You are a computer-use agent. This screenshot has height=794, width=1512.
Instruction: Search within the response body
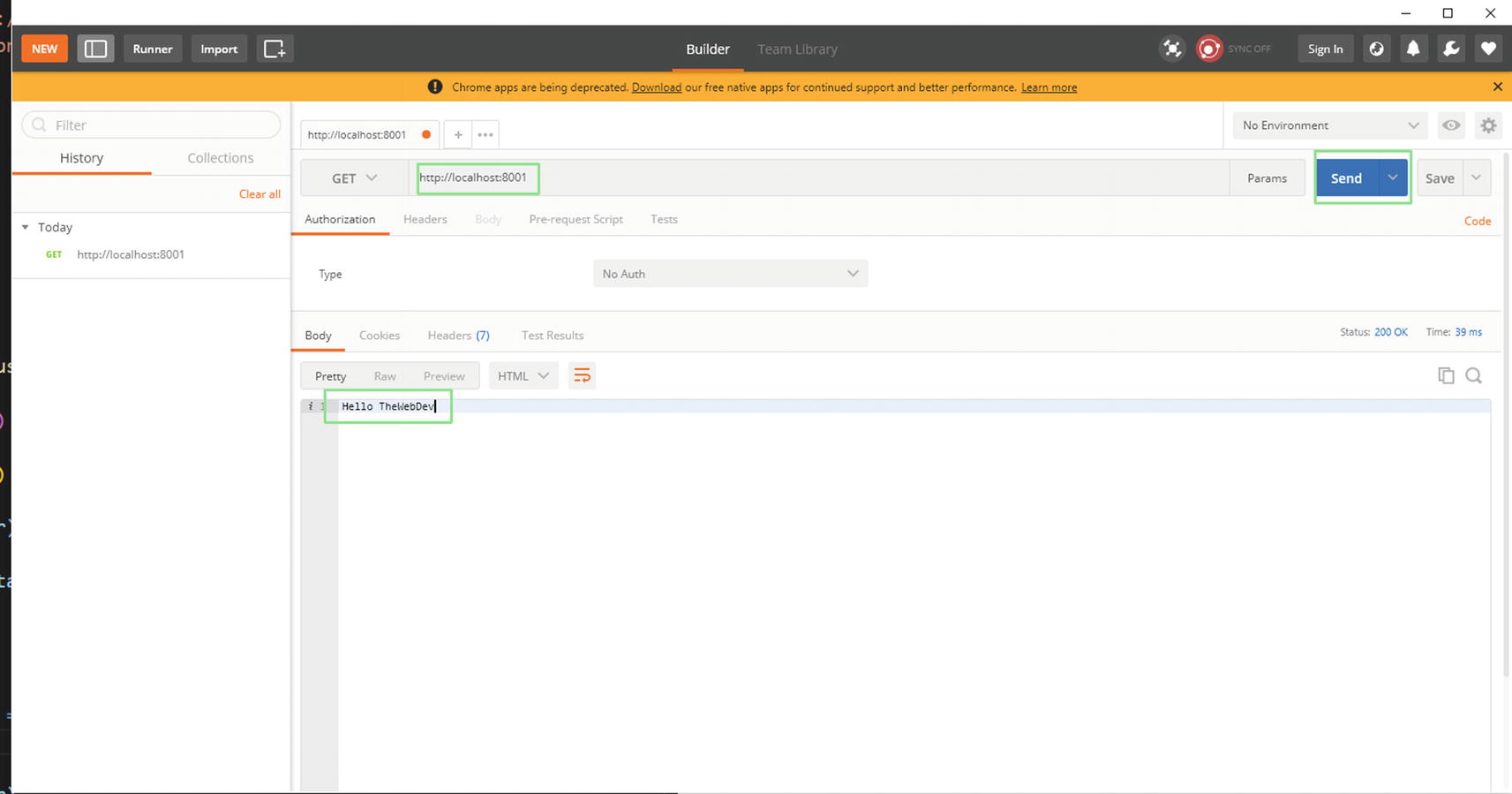click(x=1473, y=375)
